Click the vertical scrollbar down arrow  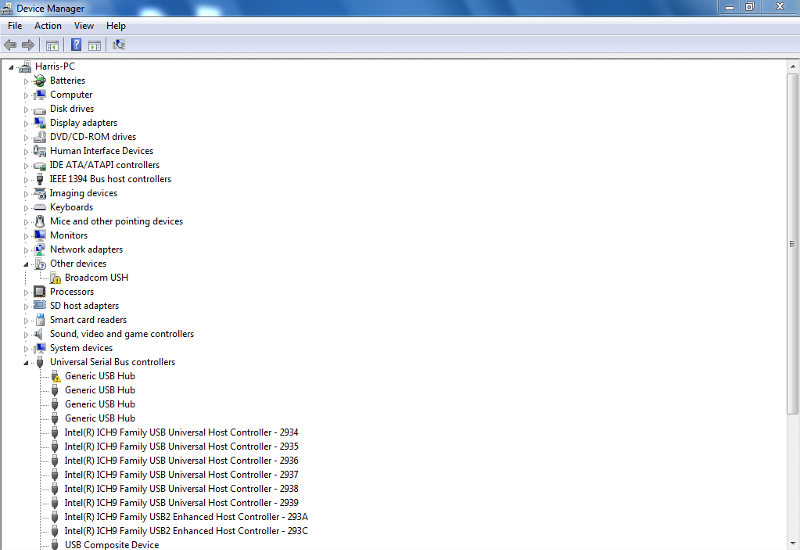pos(793,543)
